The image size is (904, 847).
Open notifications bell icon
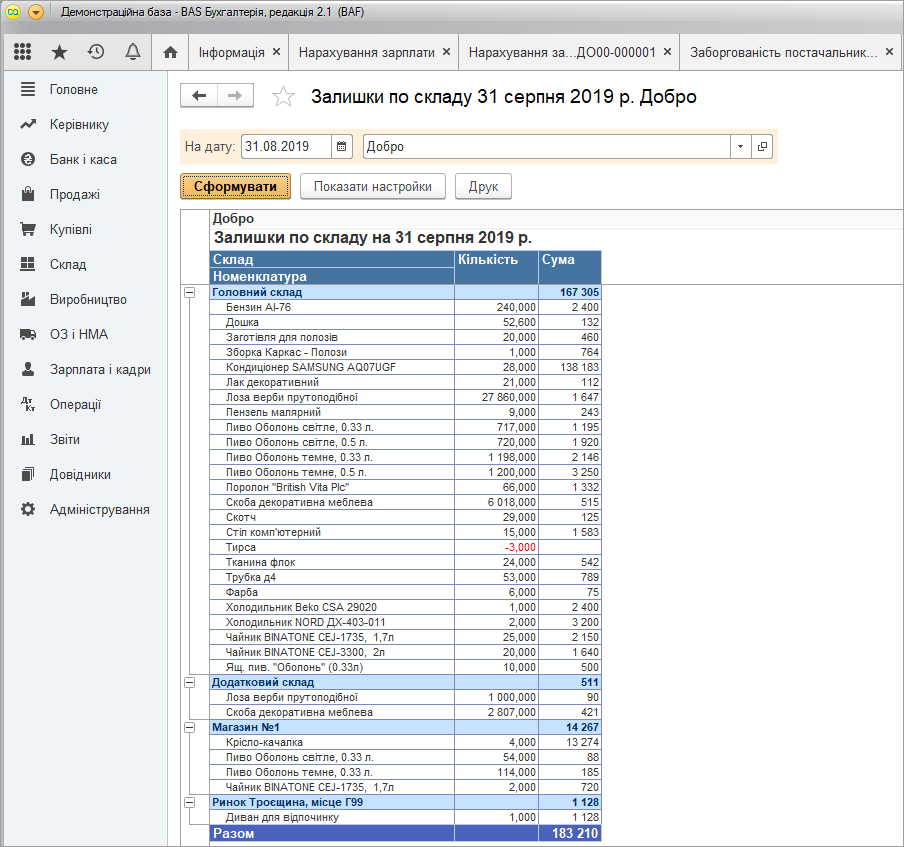click(132, 52)
